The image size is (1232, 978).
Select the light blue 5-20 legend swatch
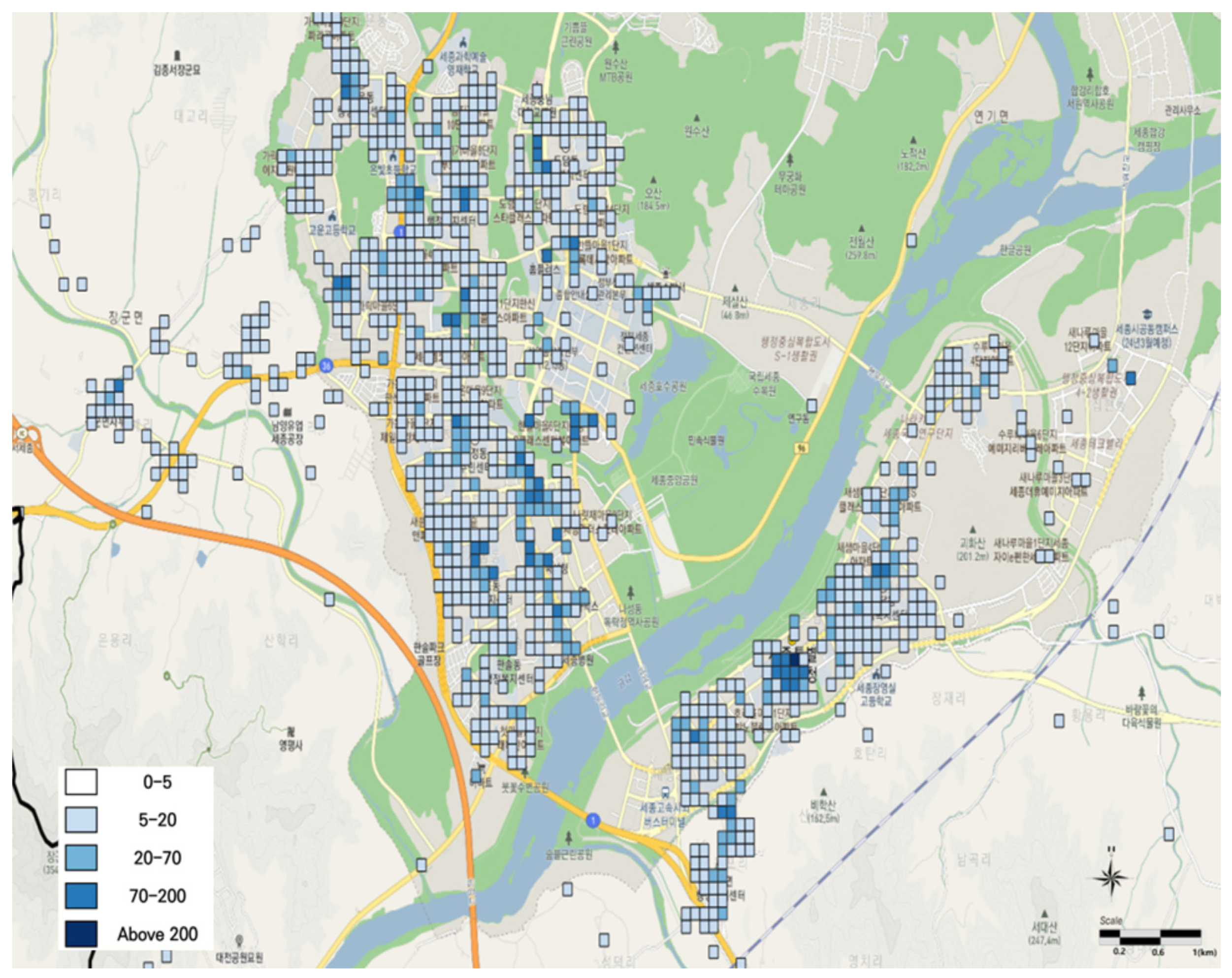coord(81,820)
